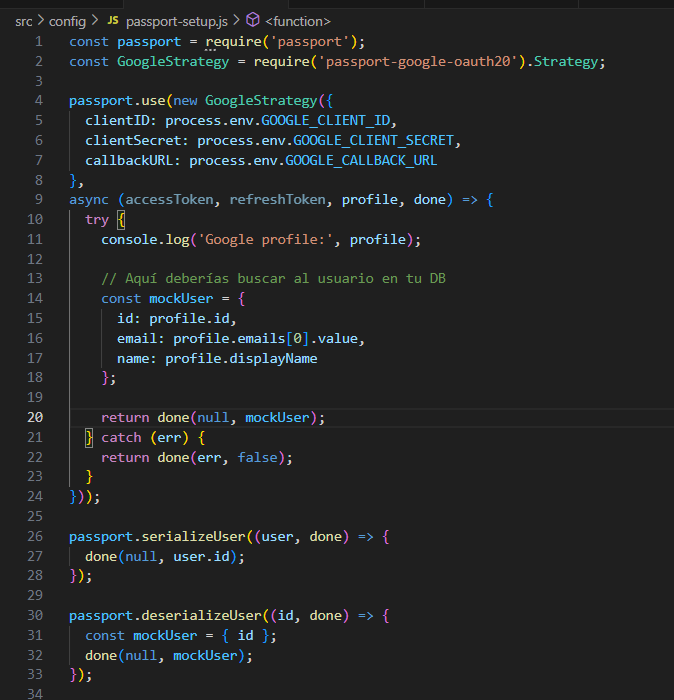Click GOOGLE_CLIENT_SECRET on line 6
This screenshot has height=700, width=674.
373,141
